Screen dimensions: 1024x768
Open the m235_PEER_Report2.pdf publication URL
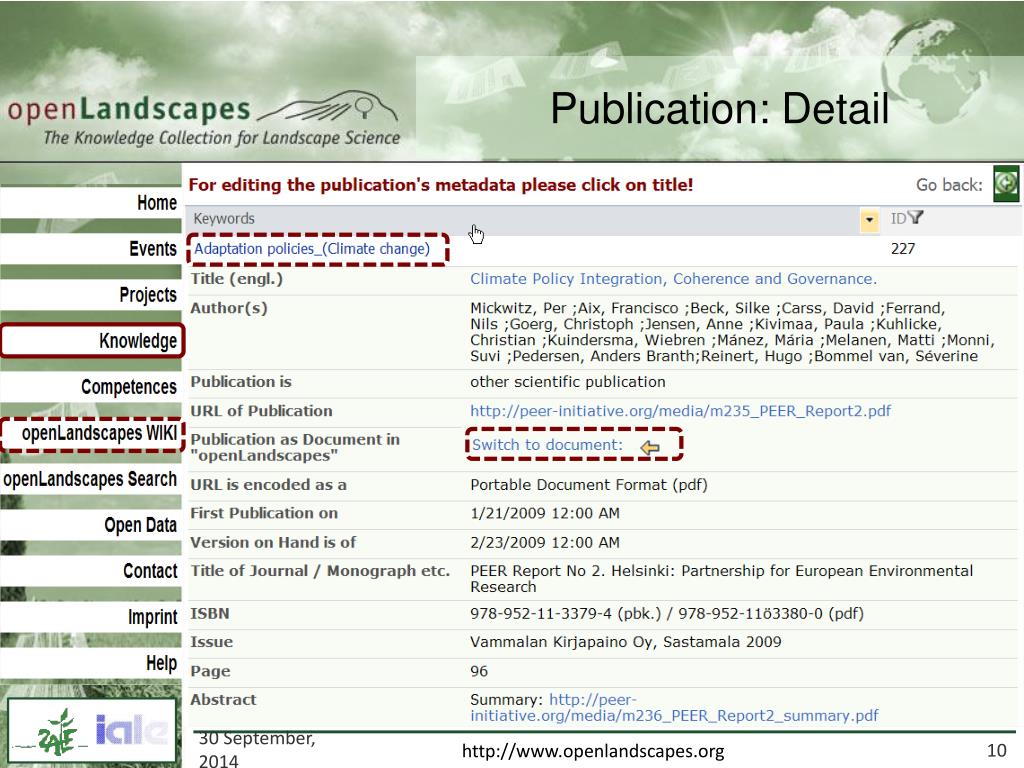pyautogui.click(x=680, y=411)
